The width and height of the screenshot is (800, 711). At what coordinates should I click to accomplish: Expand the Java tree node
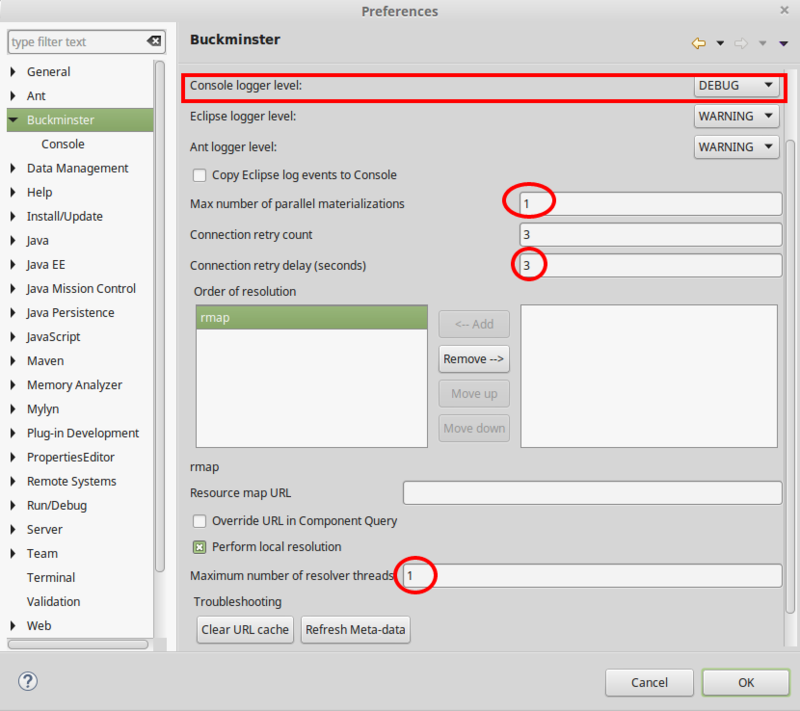pyautogui.click(x=13, y=241)
